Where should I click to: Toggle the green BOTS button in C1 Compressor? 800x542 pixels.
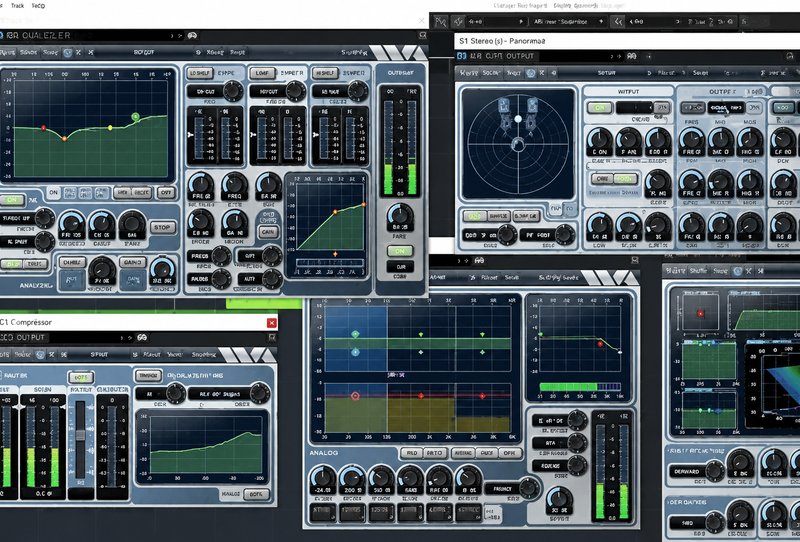tap(81, 377)
